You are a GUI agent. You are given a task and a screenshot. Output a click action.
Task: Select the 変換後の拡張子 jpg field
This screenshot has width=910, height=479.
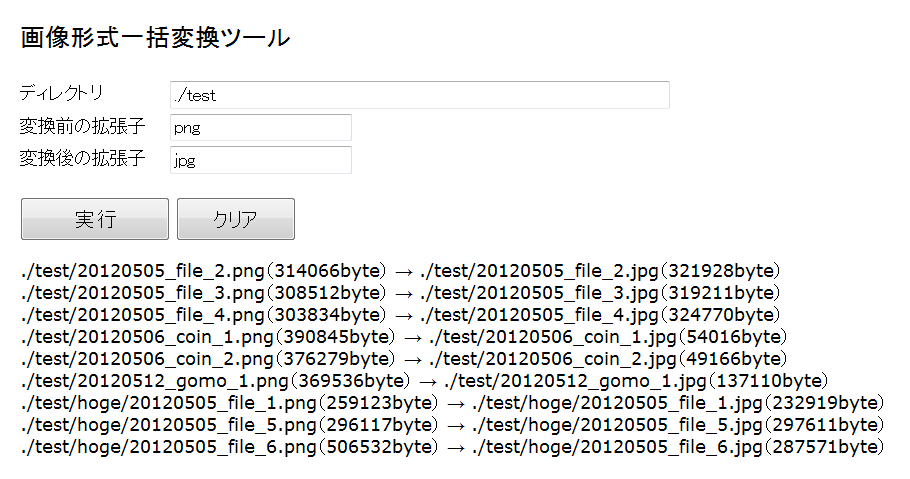261,160
